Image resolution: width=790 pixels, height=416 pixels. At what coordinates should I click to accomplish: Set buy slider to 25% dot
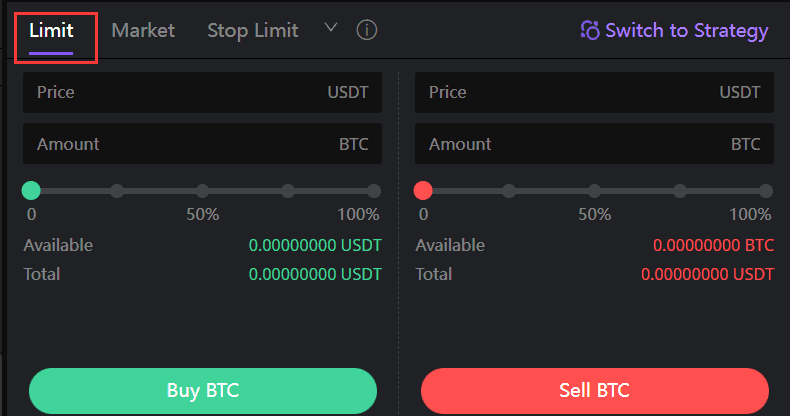117,191
